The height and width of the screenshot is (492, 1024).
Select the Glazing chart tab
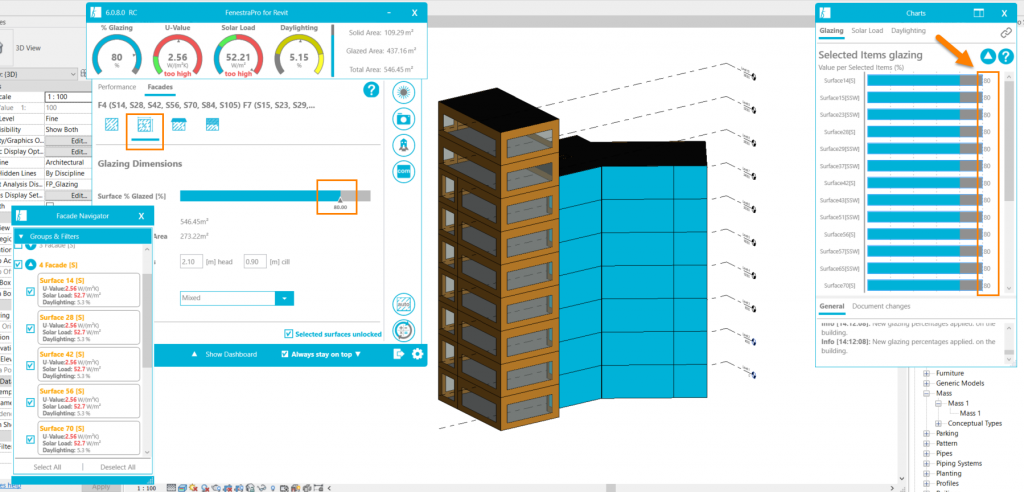pyautogui.click(x=831, y=31)
